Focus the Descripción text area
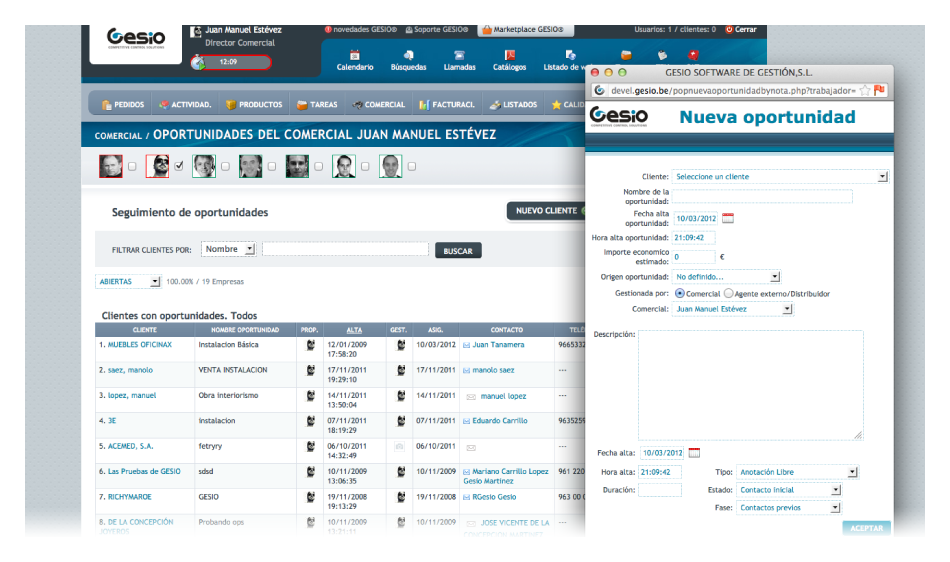The height and width of the screenshot is (562, 950). (751, 385)
